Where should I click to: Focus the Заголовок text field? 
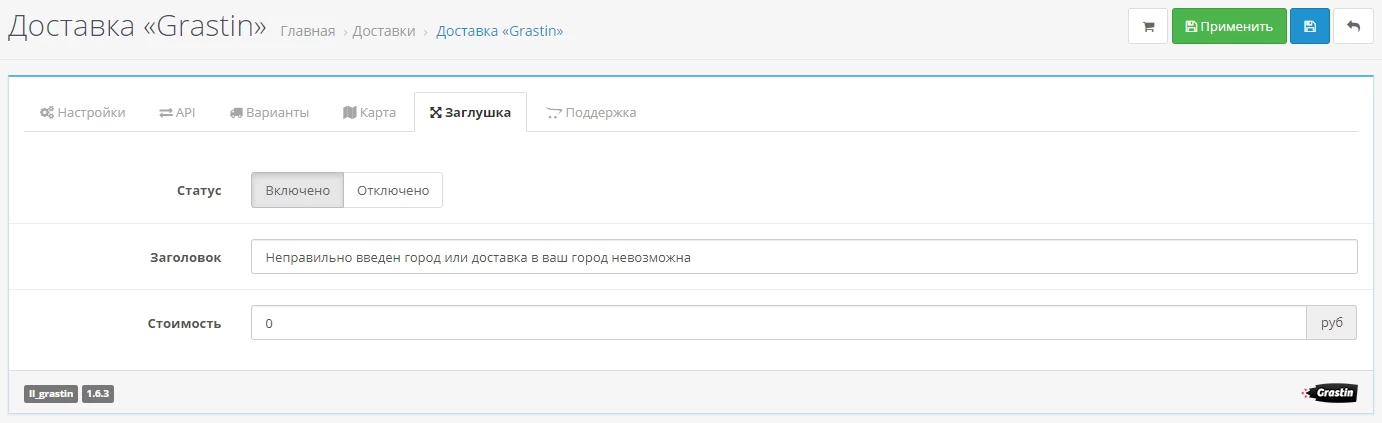(804, 257)
